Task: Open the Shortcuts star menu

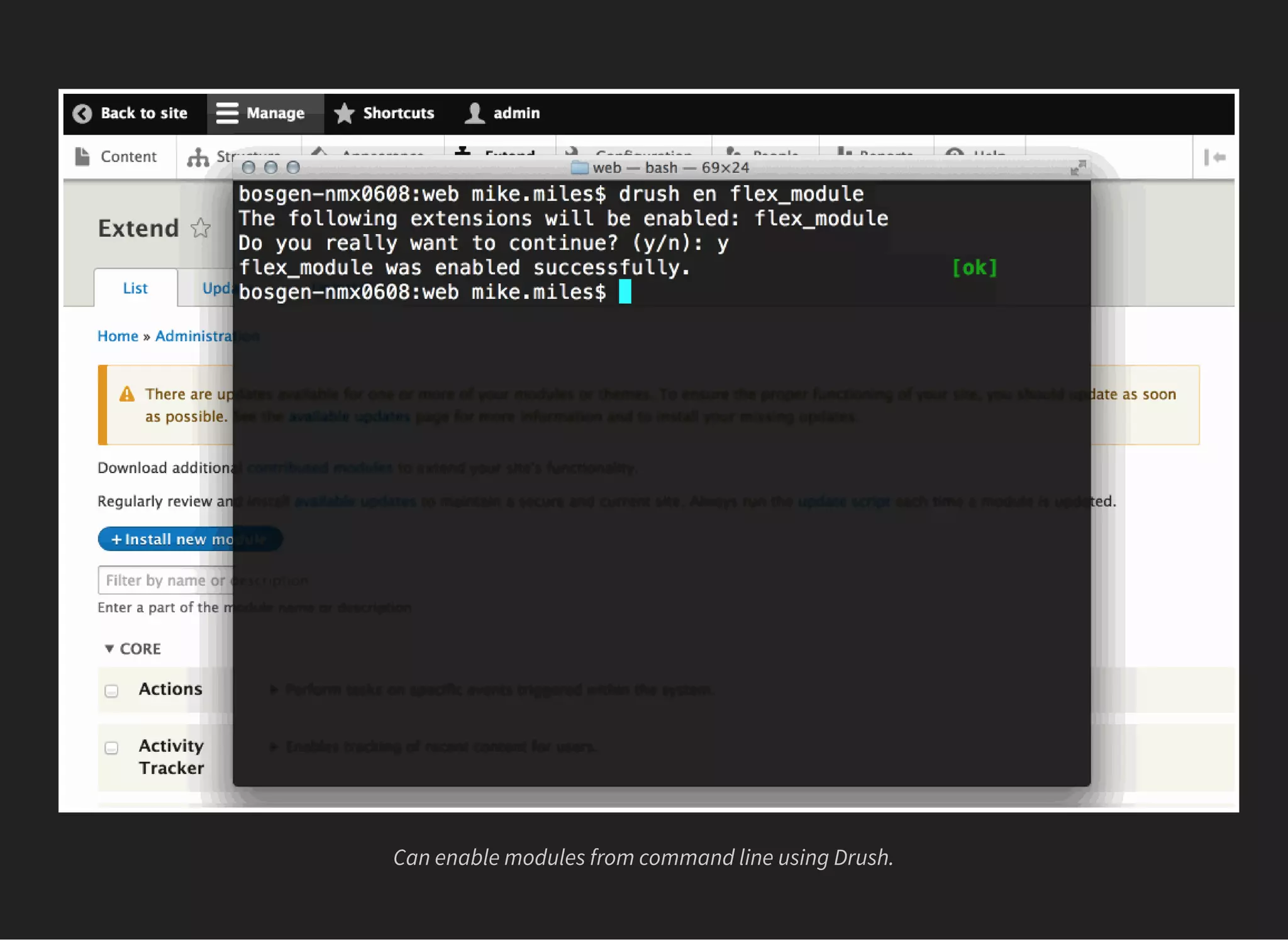Action: (x=384, y=113)
